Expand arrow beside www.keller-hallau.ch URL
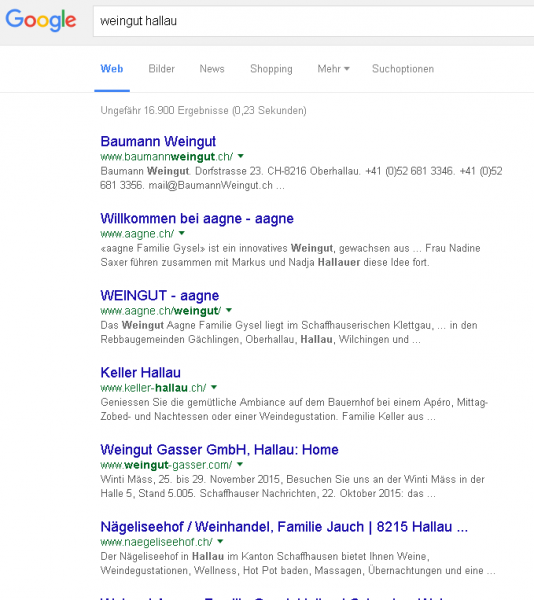Image resolution: width=534 pixels, height=600 pixels. coord(214,387)
